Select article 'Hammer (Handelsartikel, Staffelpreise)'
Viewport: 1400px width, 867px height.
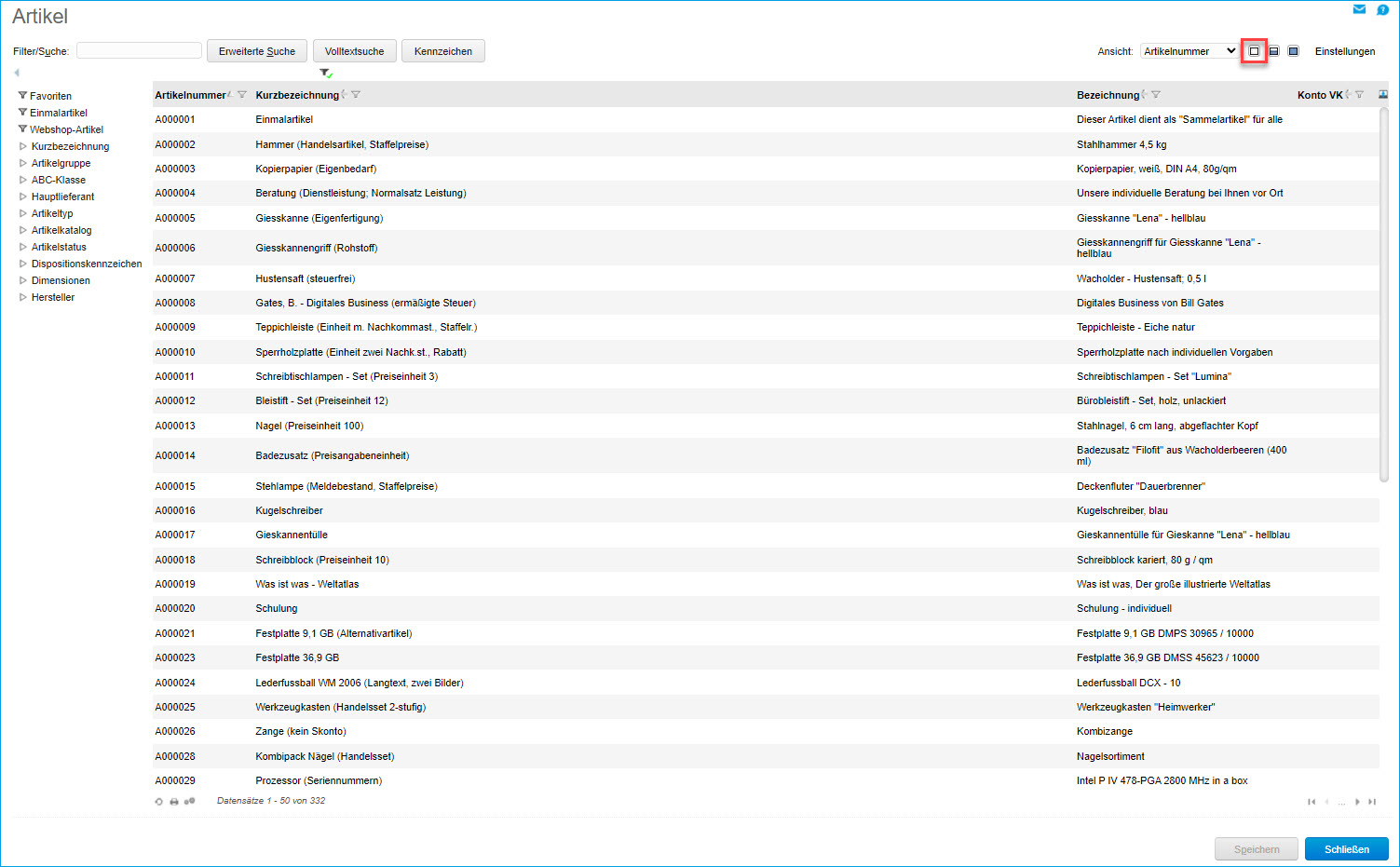pos(342,144)
